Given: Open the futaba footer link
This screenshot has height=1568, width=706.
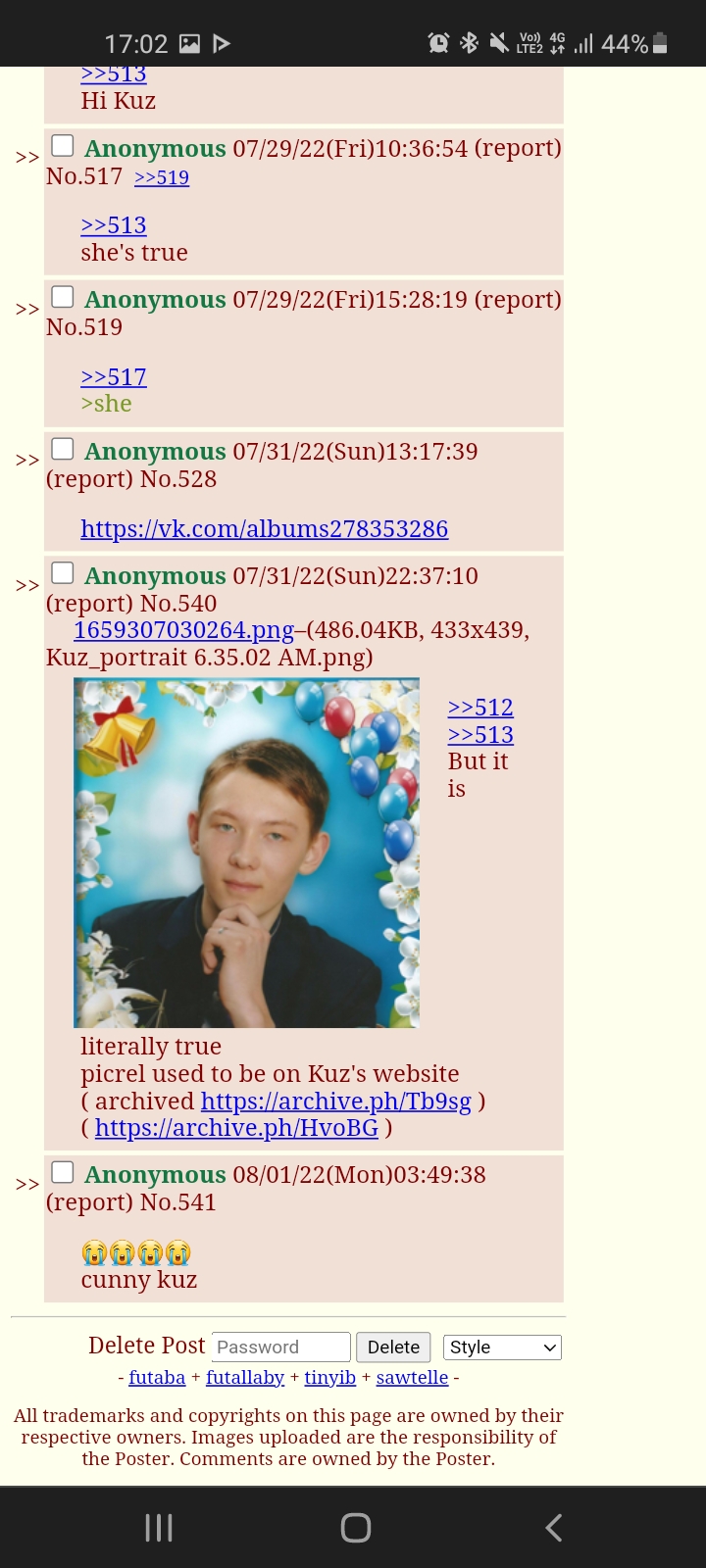Looking at the screenshot, I should click(157, 1377).
